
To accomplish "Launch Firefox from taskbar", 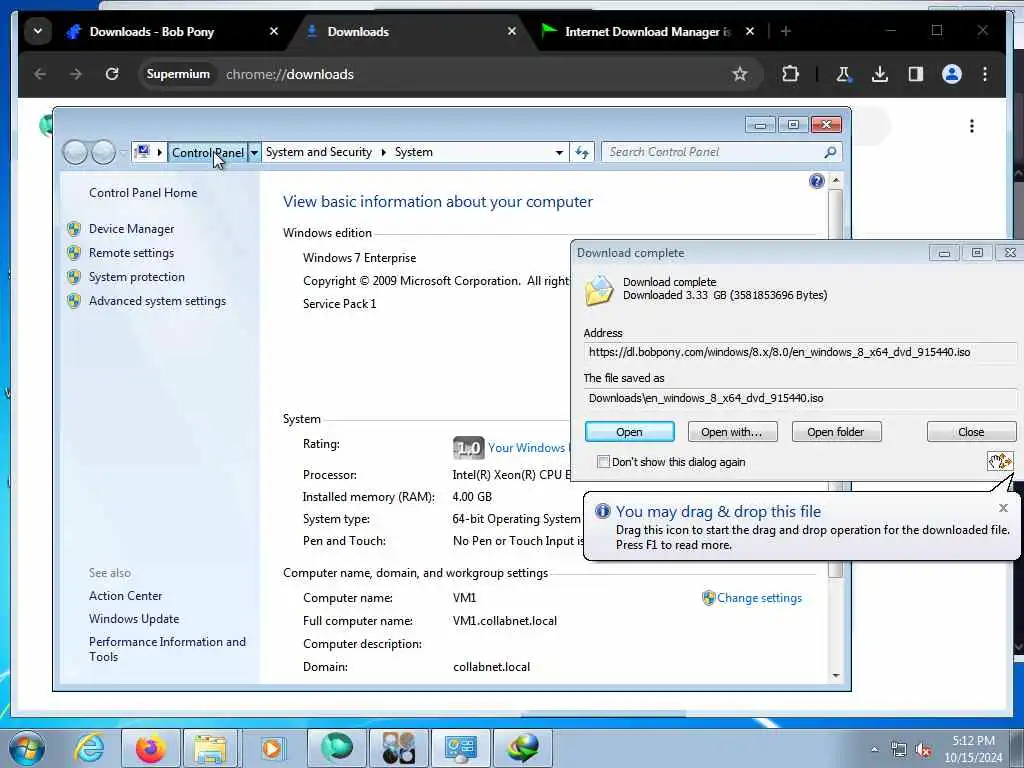I will 150,748.
